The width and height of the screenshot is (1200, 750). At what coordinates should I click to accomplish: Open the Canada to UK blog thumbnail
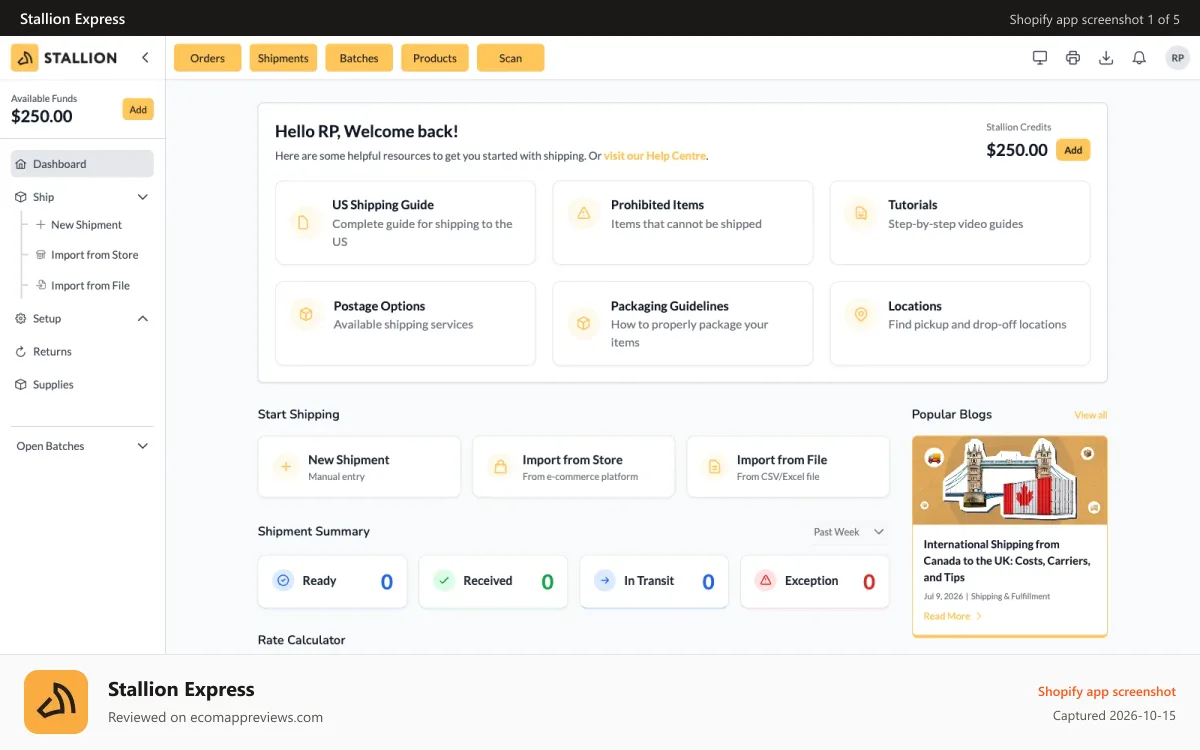pos(1010,480)
